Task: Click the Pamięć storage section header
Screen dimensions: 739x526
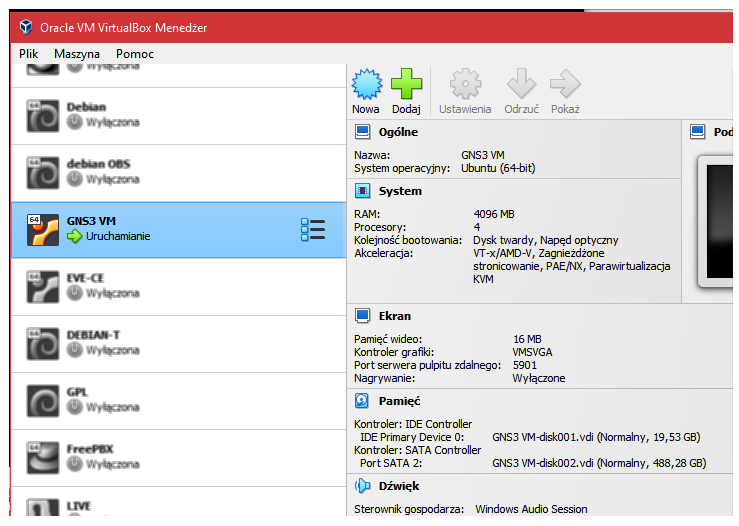Action: (x=399, y=401)
